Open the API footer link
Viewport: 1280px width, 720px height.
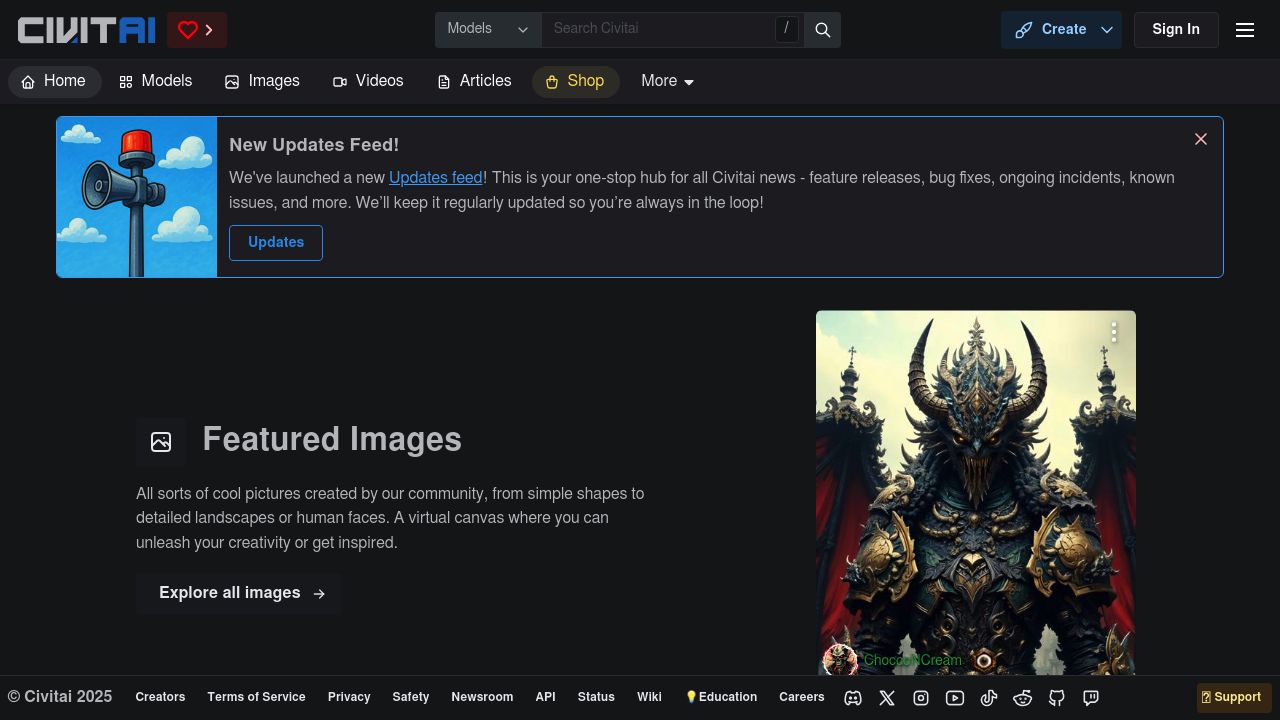point(545,698)
